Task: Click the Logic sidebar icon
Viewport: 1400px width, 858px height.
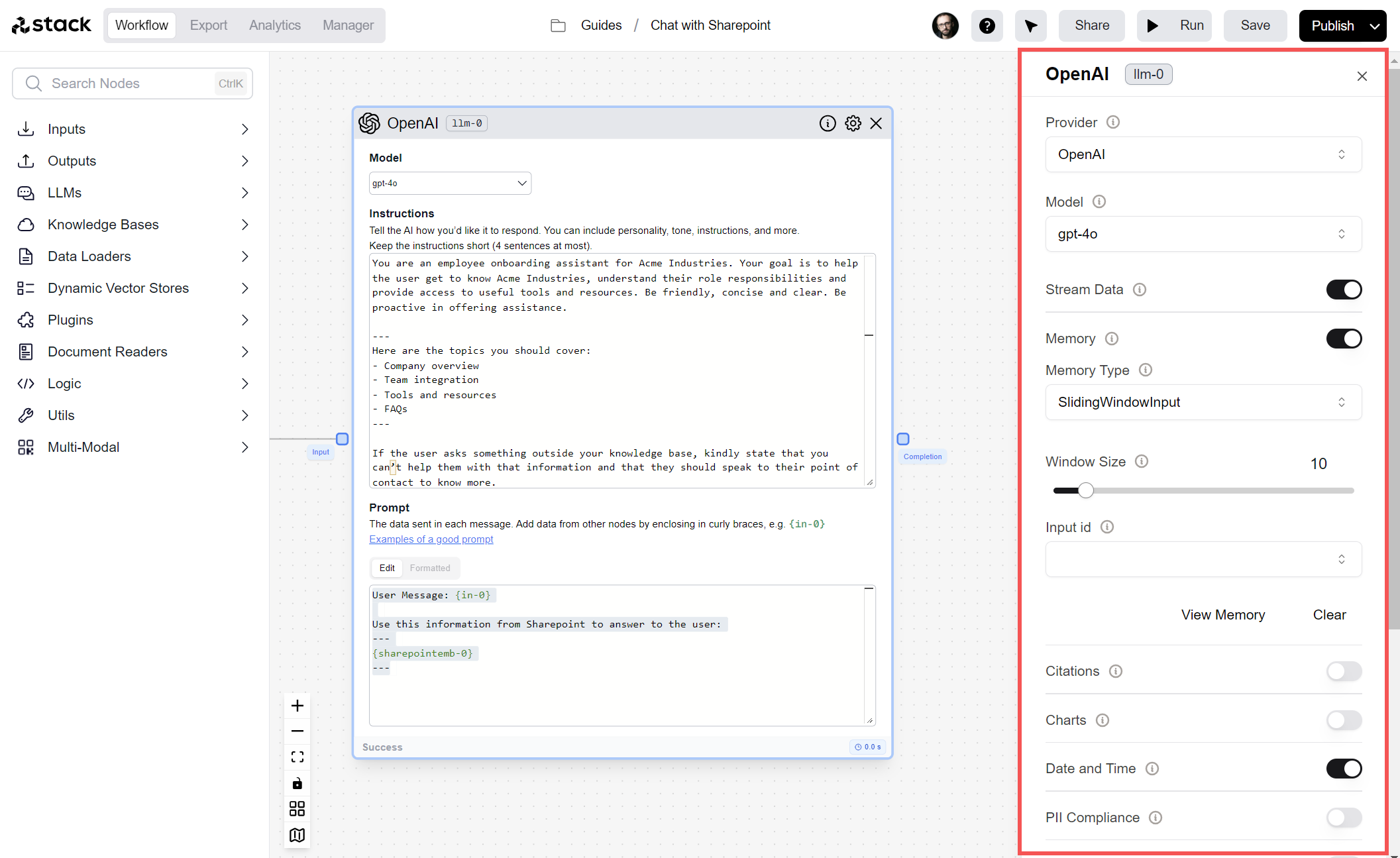Action: tap(27, 383)
